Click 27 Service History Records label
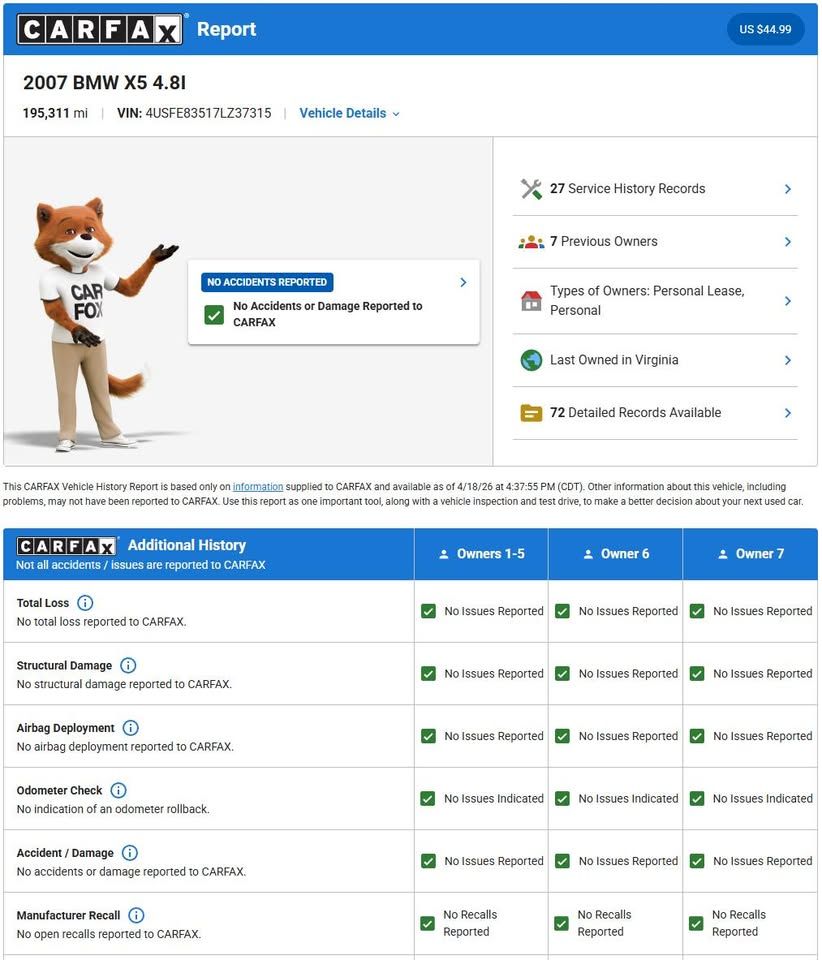Image resolution: width=822 pixels, height=960 pixels. pos(627,189)
